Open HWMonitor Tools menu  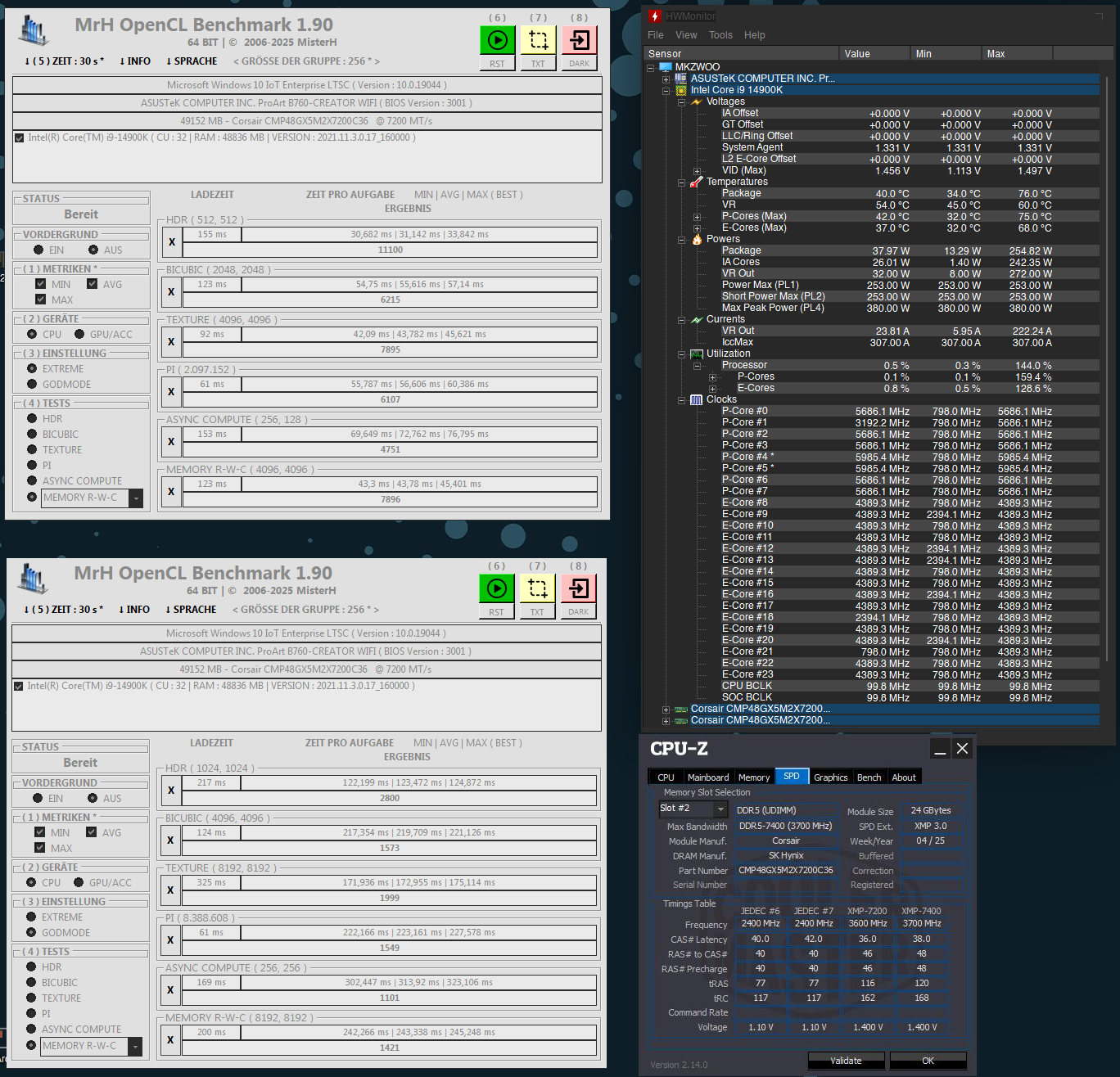point(721,35)
